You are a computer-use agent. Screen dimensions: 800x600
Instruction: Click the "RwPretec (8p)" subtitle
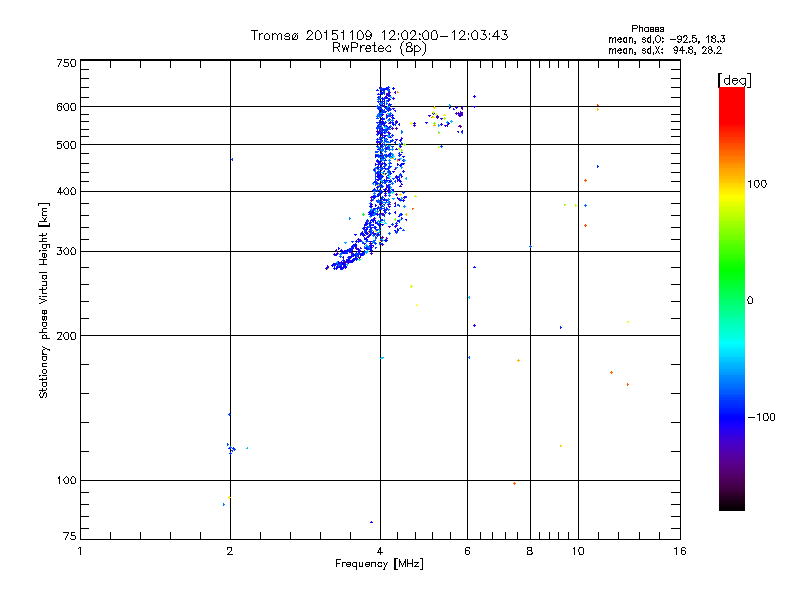[x=379, y=48]
